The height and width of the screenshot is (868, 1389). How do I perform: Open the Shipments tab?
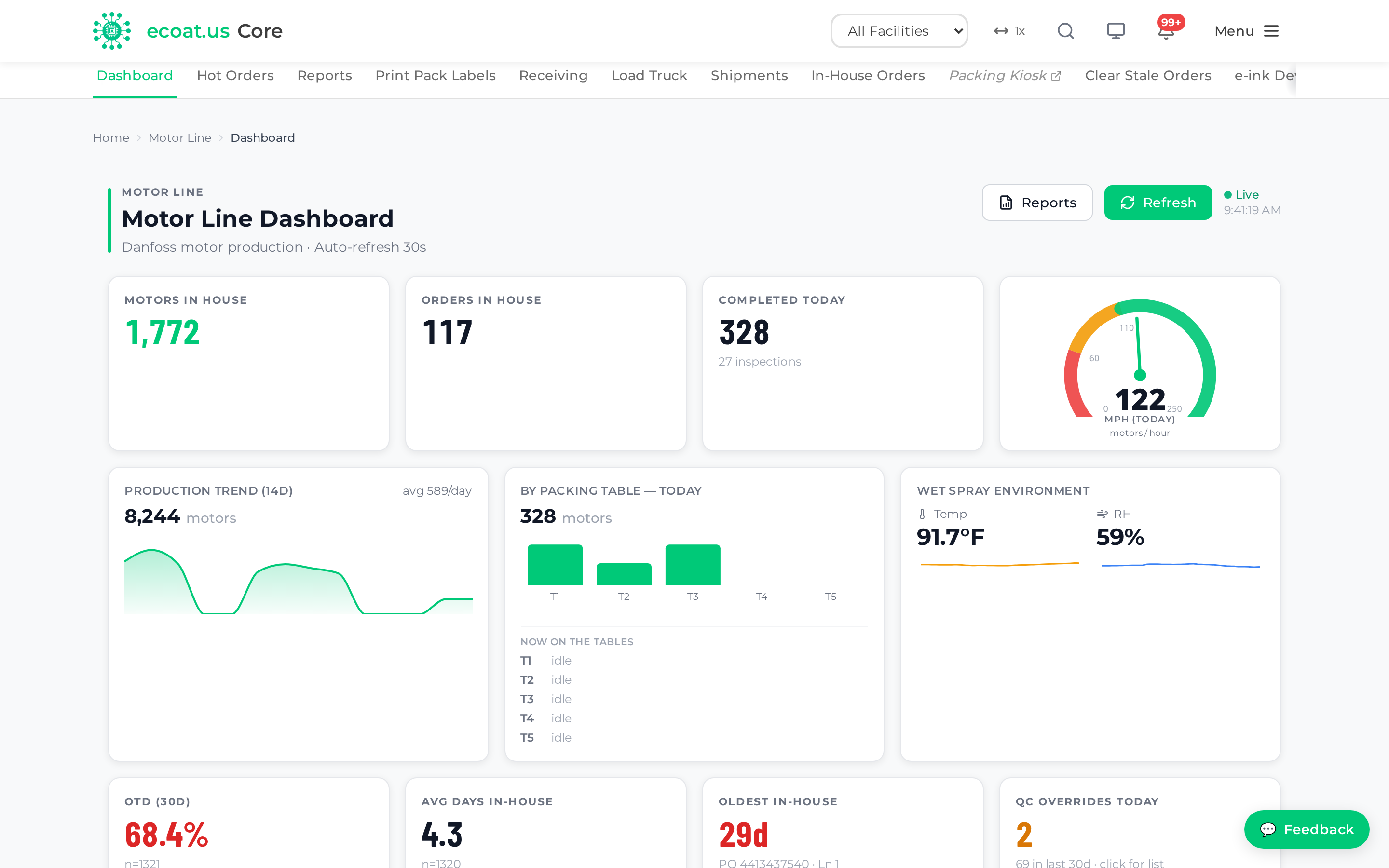pyautogui.click(x=749, y=76)
